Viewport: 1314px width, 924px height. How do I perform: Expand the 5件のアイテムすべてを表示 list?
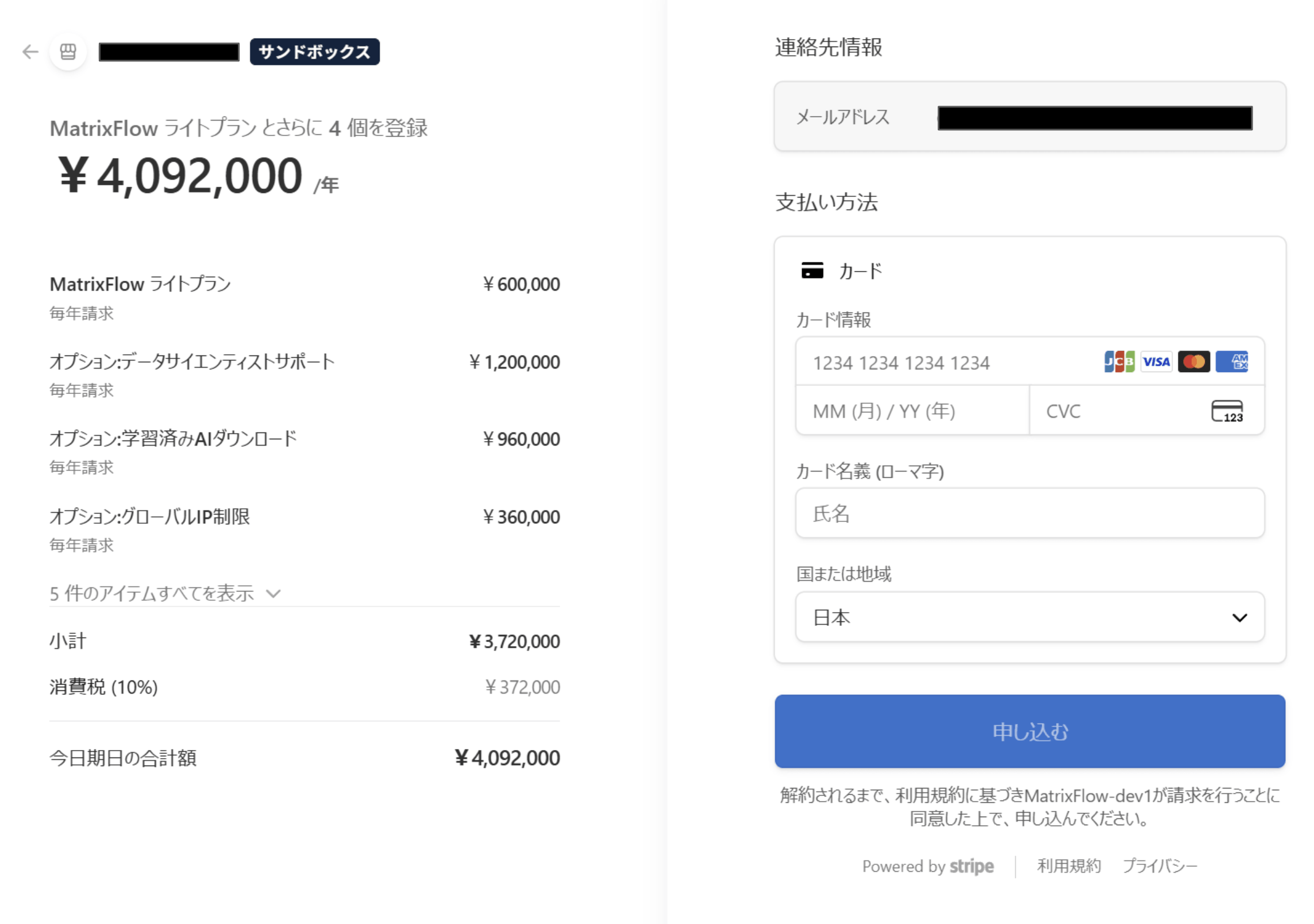pos(164,593)
